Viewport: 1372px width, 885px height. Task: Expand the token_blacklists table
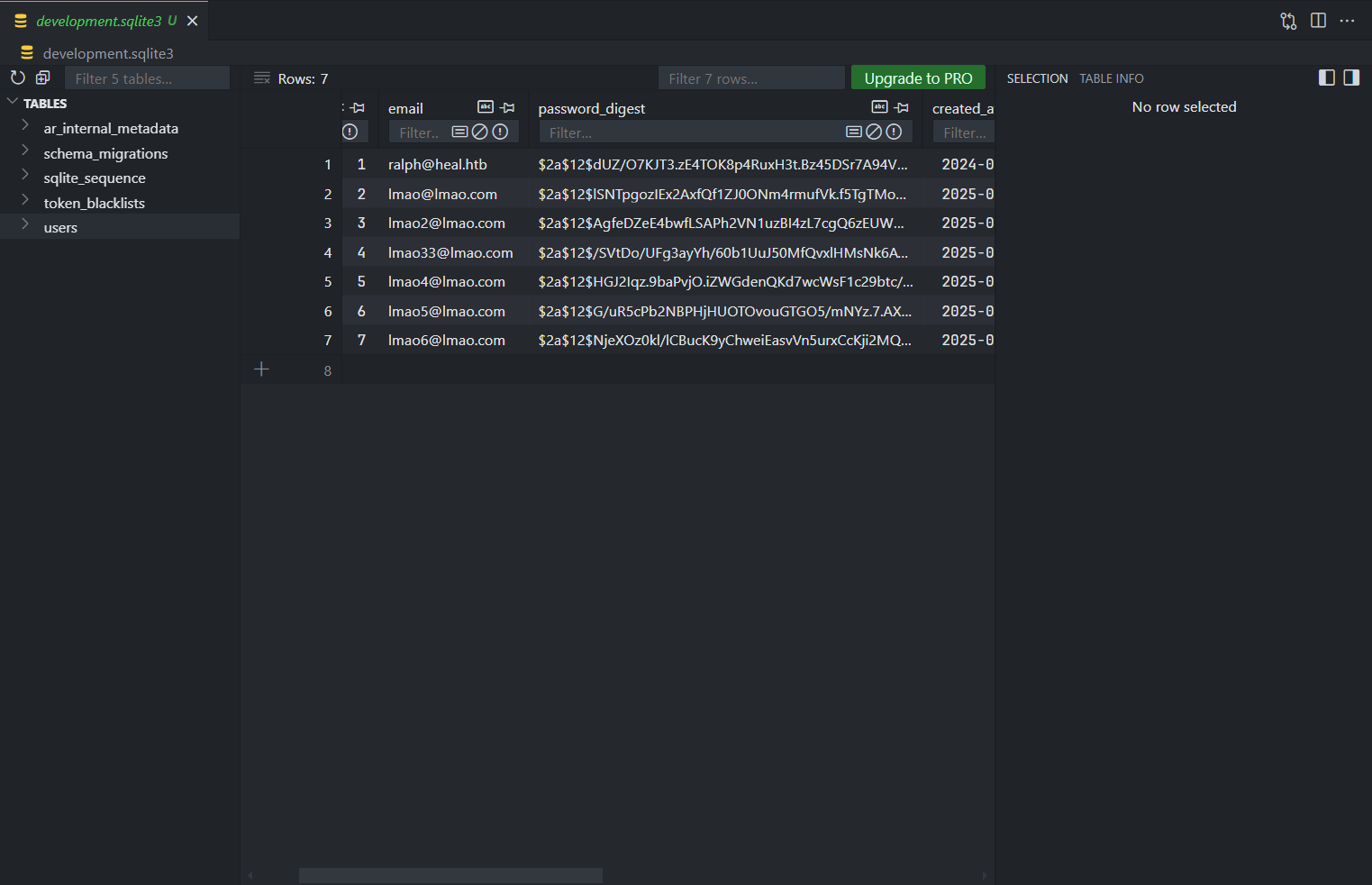coord(25,200)
